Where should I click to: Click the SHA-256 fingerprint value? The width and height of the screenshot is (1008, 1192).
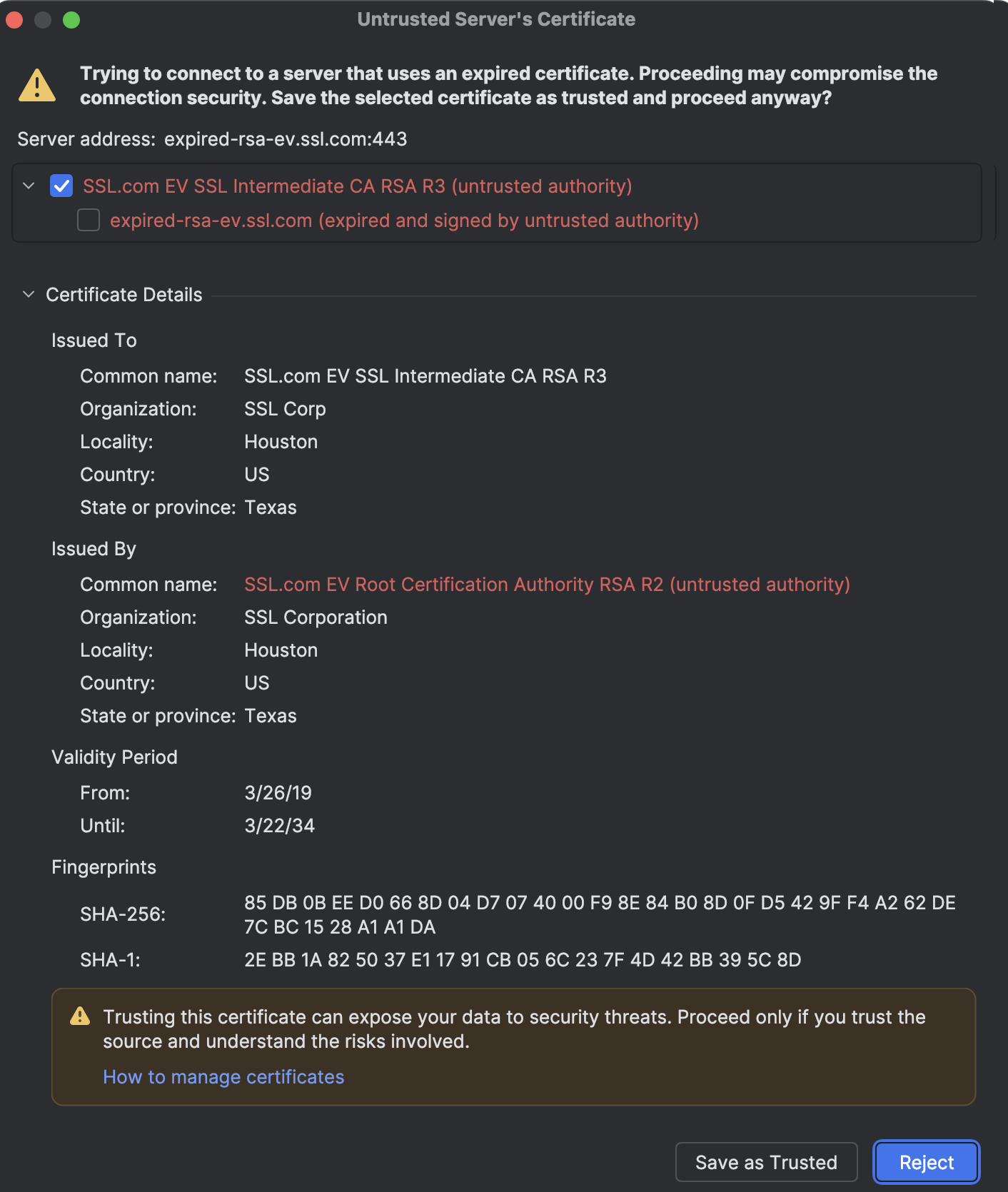[599, 914]
